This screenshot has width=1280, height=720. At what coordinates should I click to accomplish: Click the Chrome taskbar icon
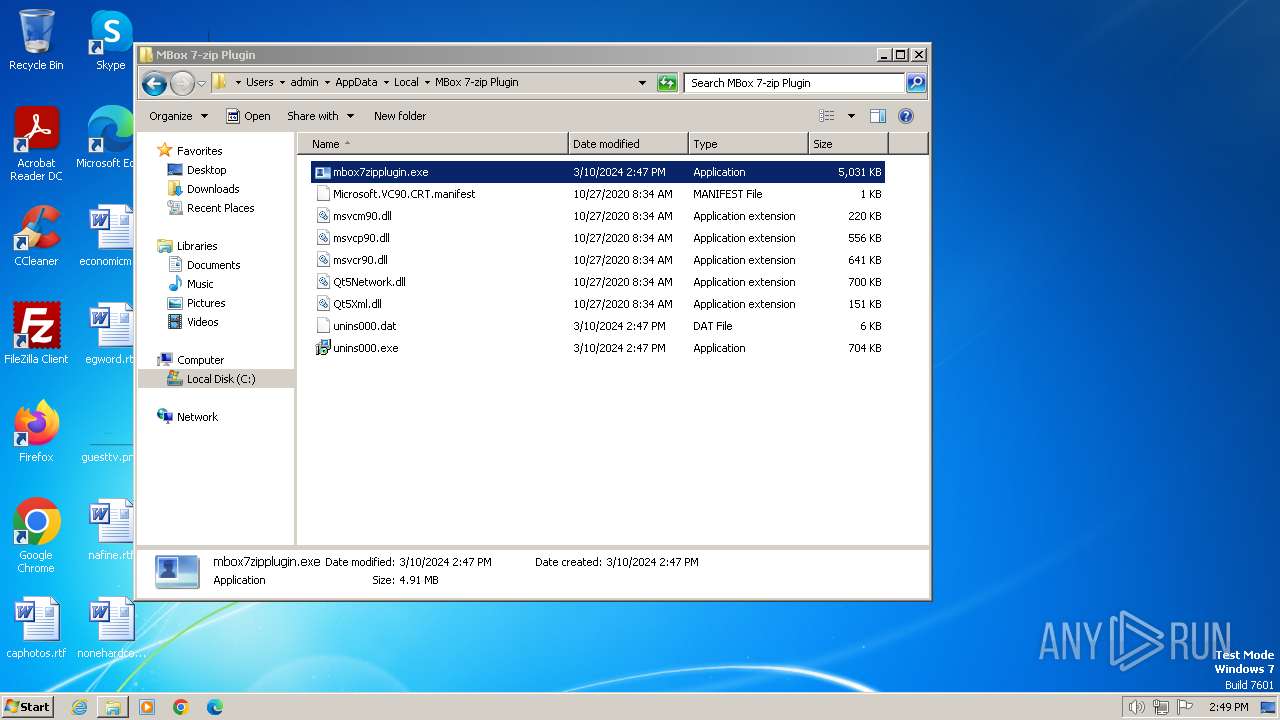(181, 707)
